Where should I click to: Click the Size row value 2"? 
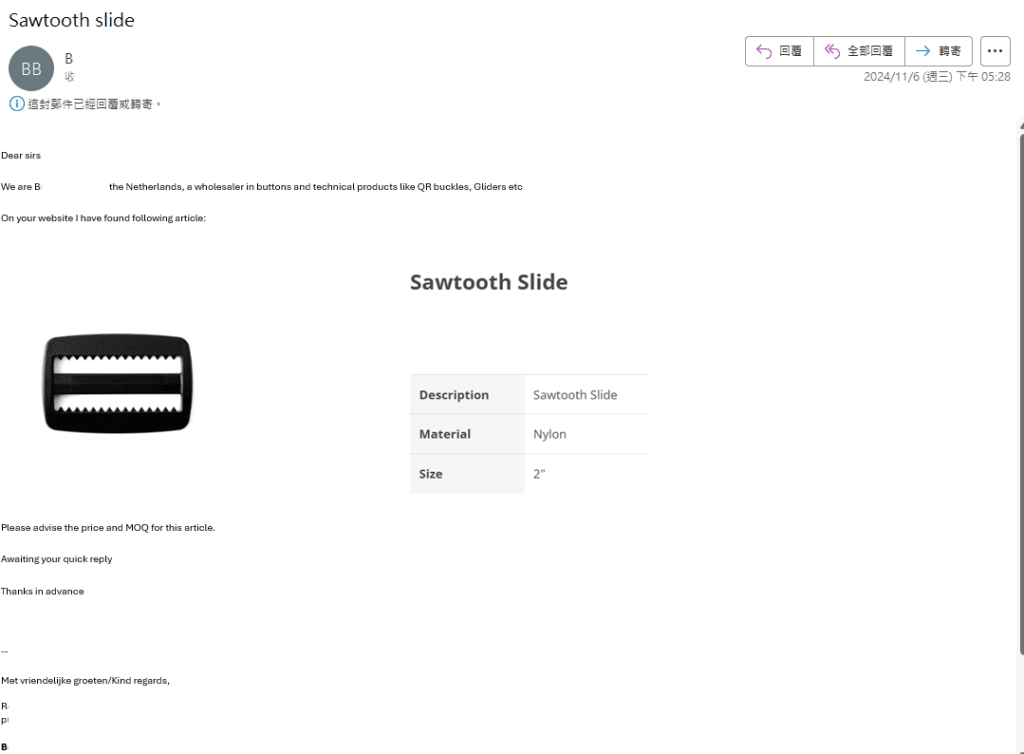tap(539, 474)
